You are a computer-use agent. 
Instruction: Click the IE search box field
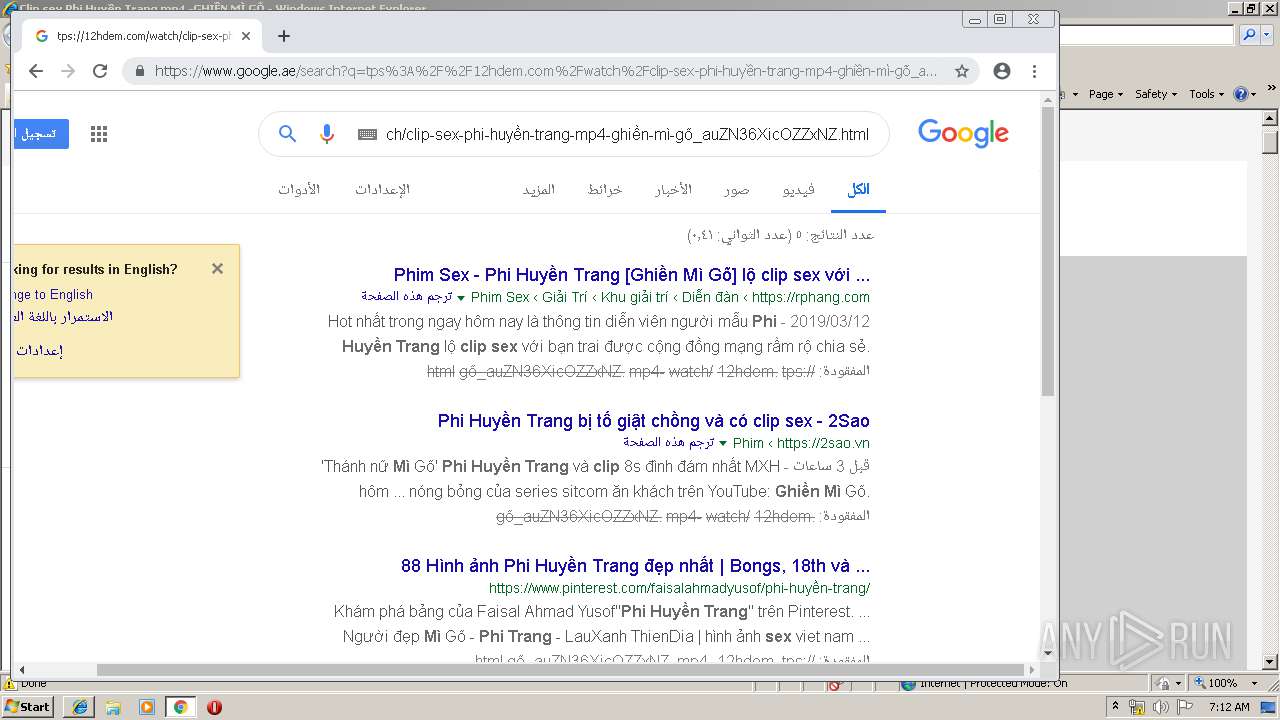pos(1147,35)
